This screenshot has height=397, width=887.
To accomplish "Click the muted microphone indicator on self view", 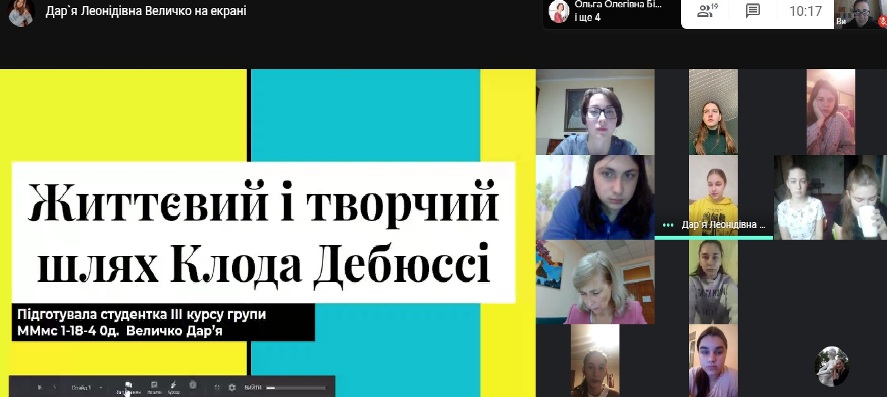I will (882, 21).
